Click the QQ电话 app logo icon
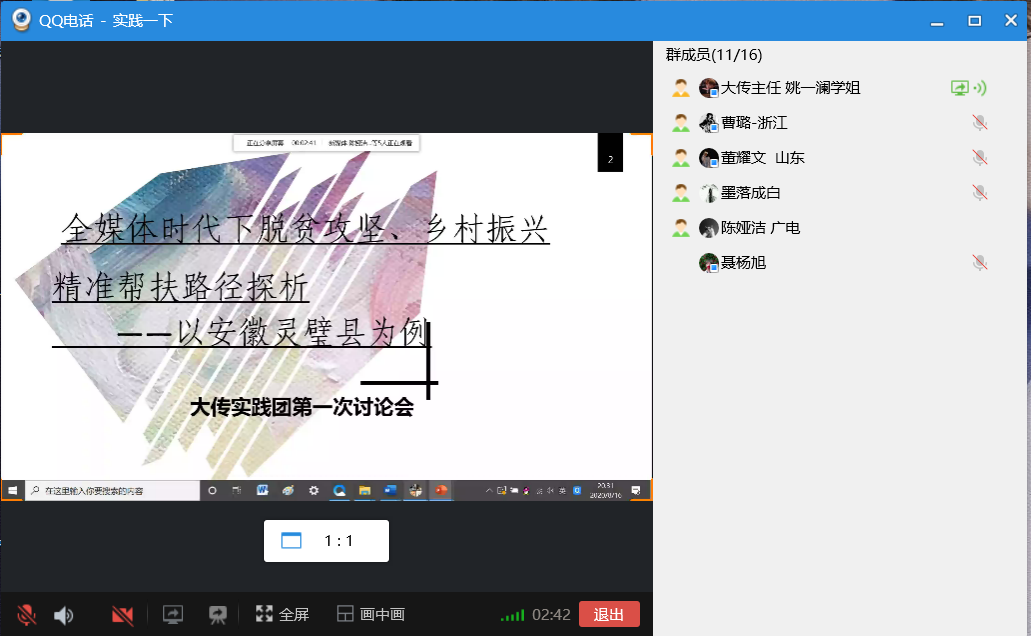This screenshot has height=636, width=1031. [21, 20]
